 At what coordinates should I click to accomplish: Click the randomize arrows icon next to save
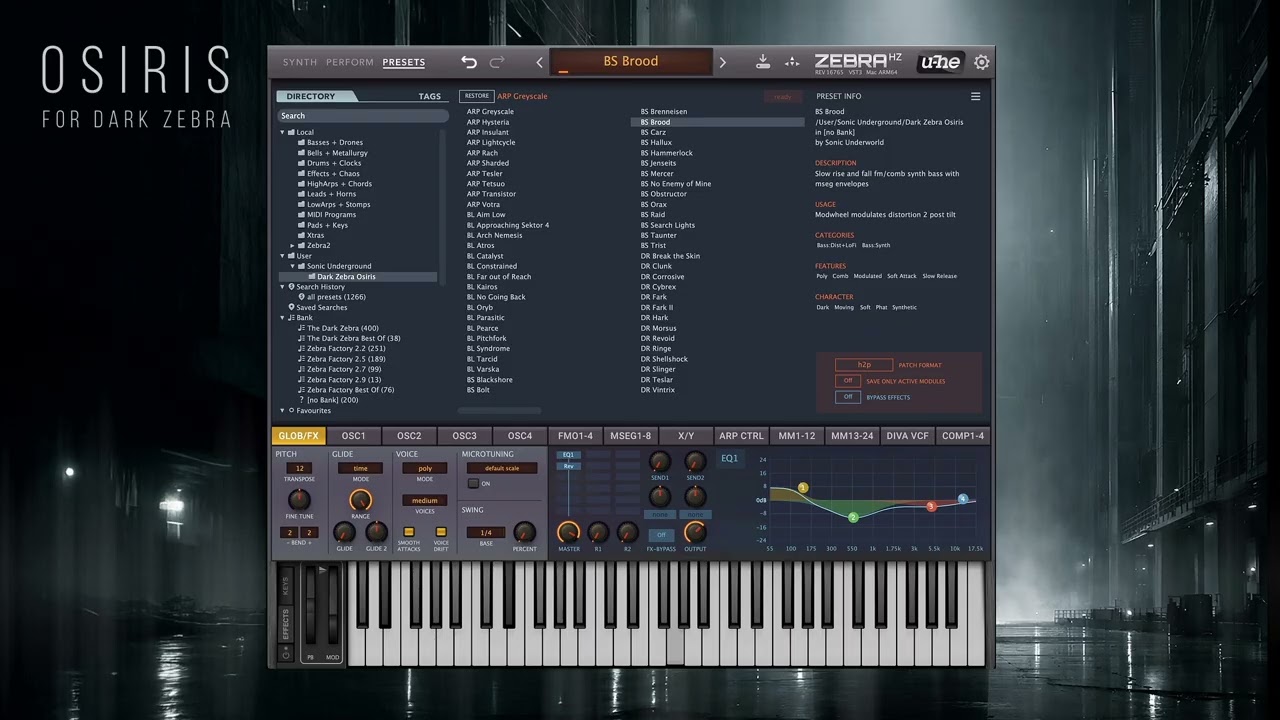[792, 62]
